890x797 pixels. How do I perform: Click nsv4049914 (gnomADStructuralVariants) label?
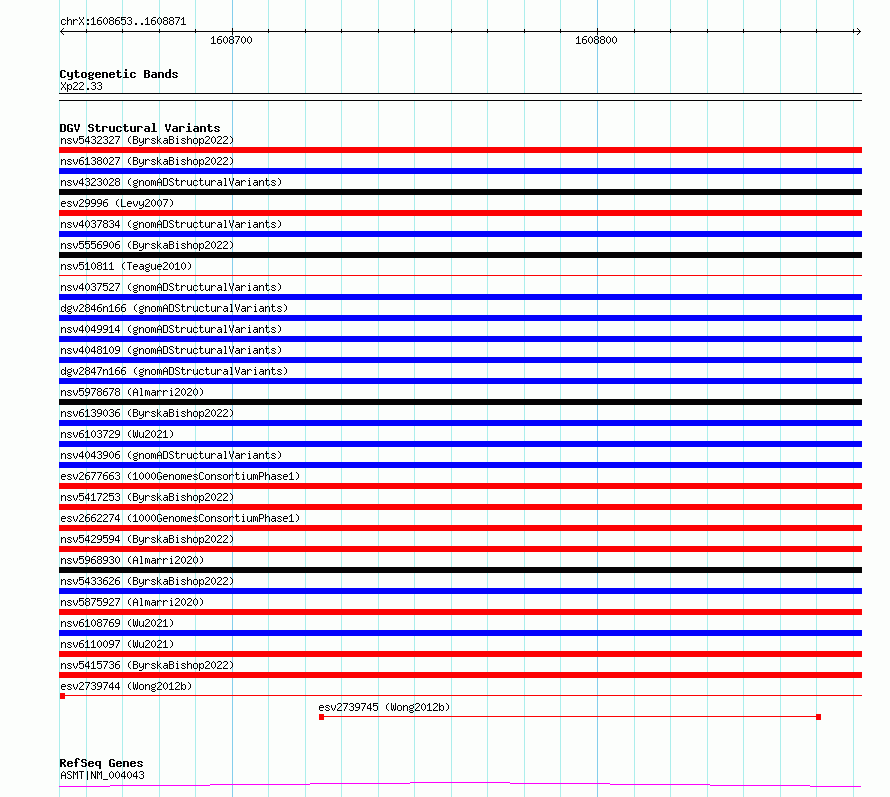click(x=171, y=329)
